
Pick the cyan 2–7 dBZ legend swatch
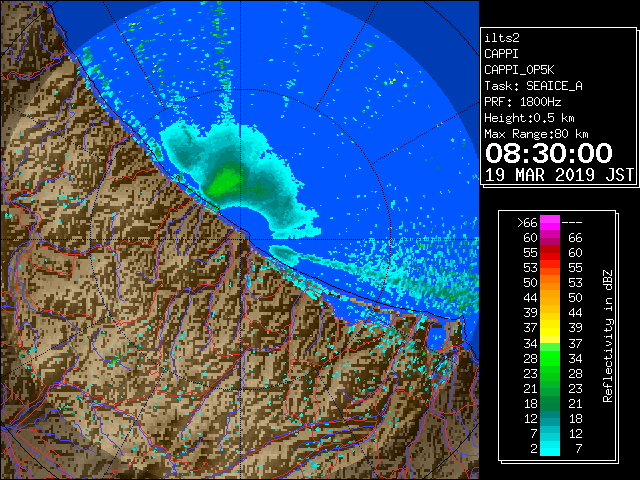550,449
